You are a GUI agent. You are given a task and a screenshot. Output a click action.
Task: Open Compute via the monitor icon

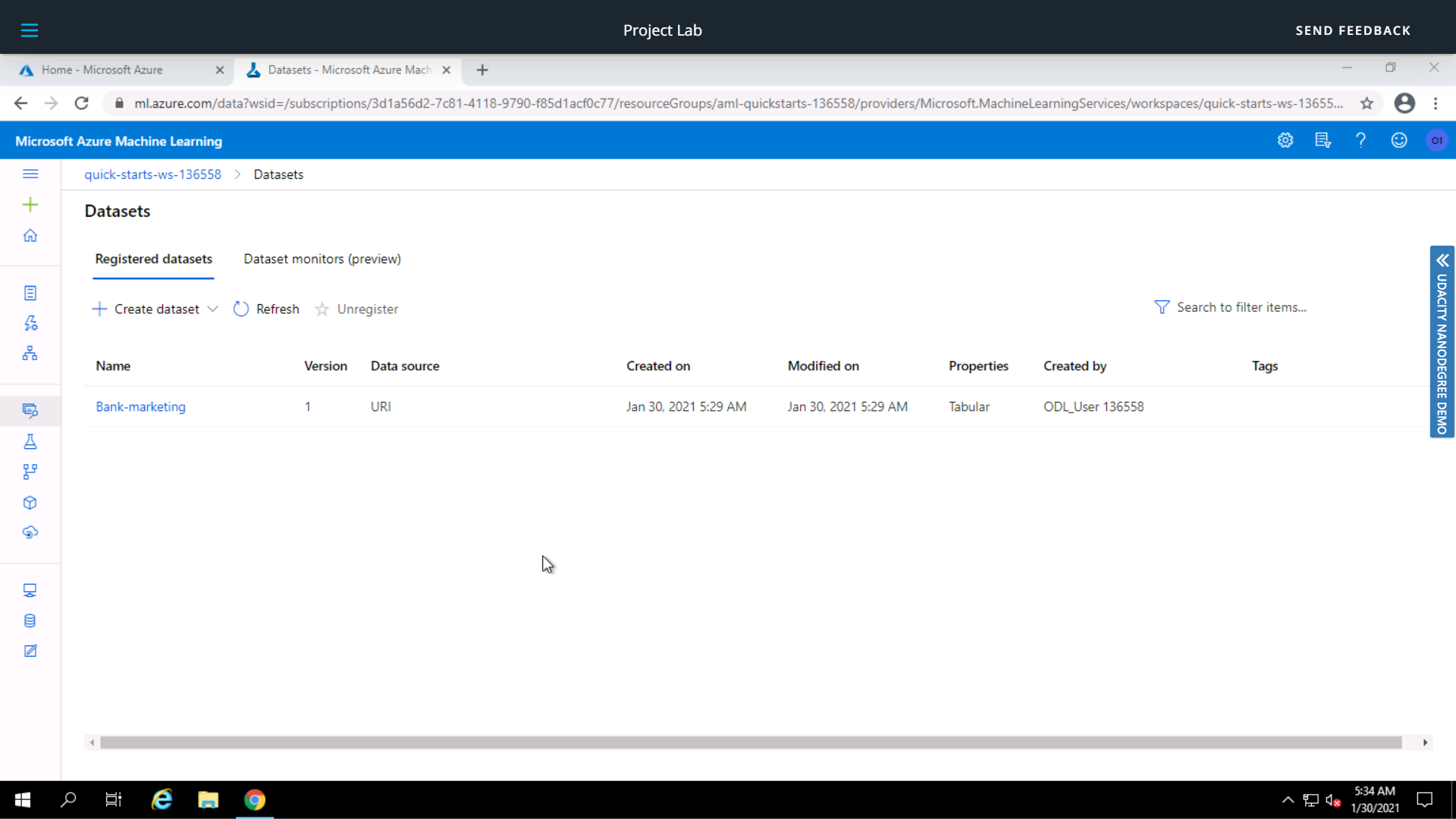point(30,590)
